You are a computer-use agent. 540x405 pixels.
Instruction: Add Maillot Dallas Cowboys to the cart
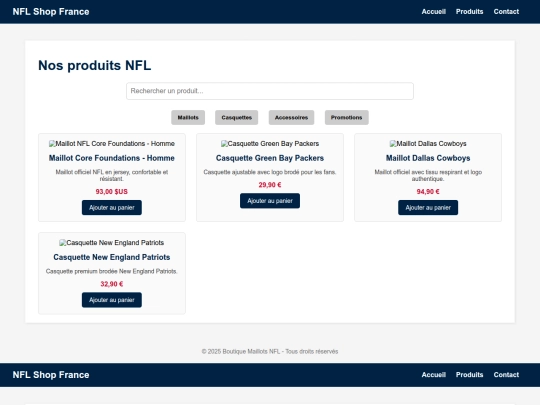[428, 208]
